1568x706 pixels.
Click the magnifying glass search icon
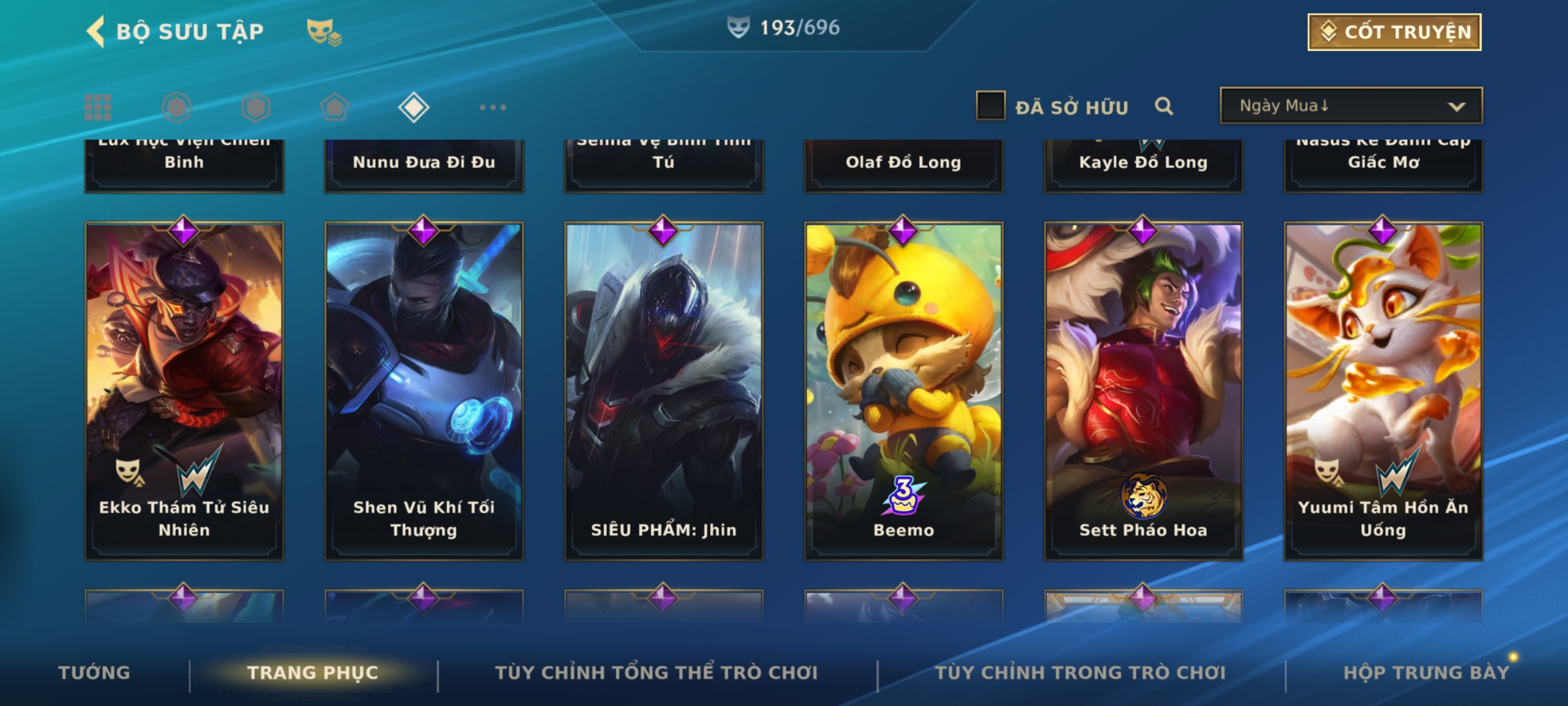1164,106
